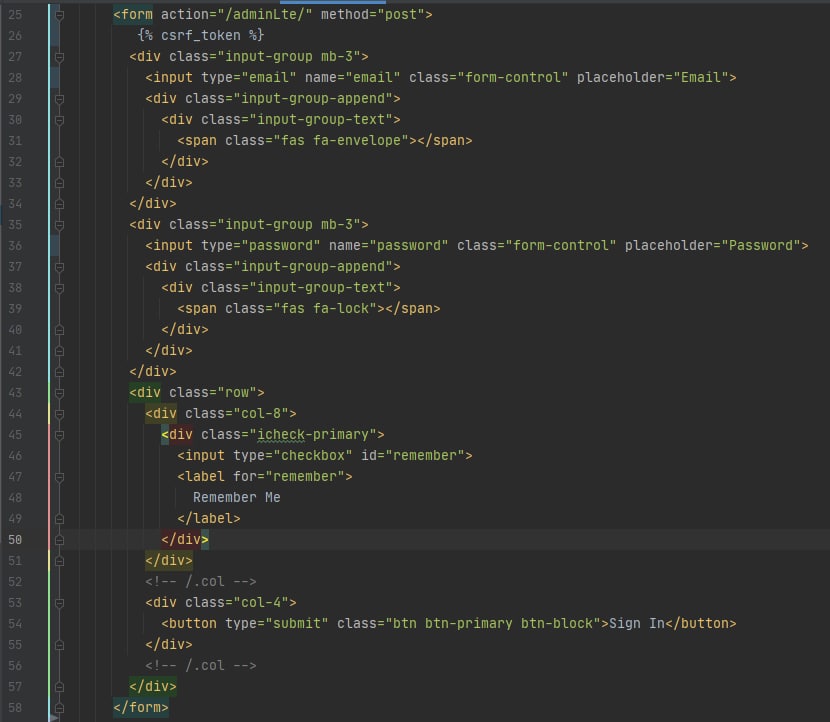Screen dimensions: 830x722
Task: Click the "col-4" class value
Action: pyautogui.click(x=261, y=602)
